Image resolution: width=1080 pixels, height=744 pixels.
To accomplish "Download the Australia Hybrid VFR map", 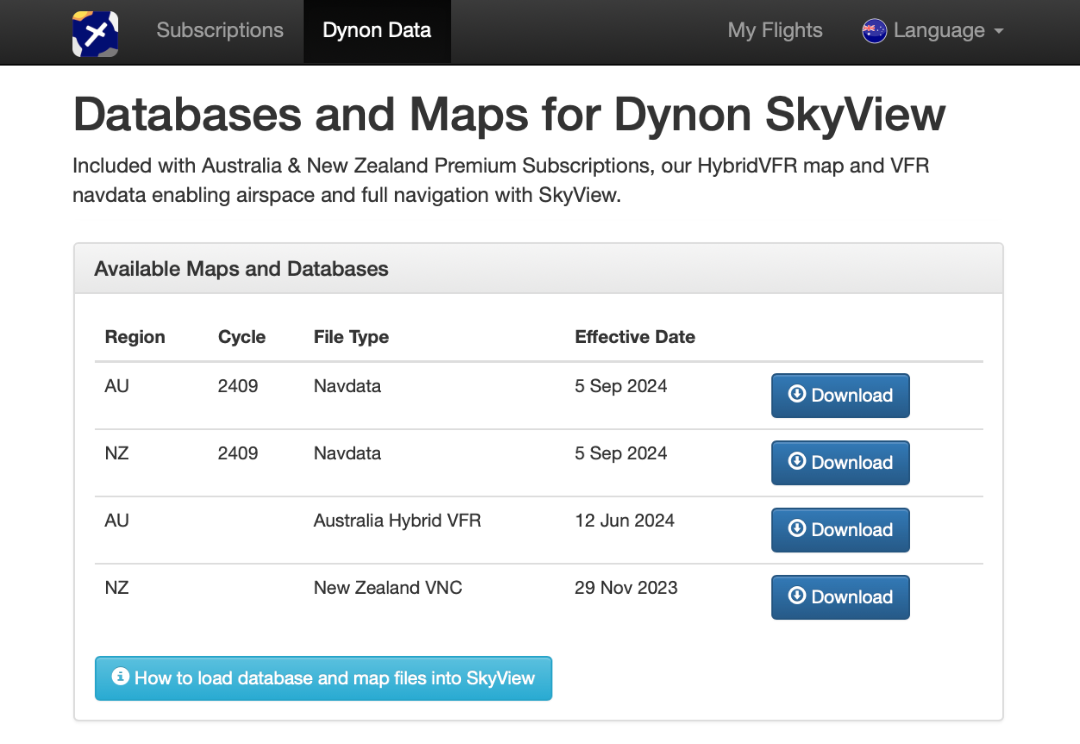I will pyautogui.click(x=840, y=530).
